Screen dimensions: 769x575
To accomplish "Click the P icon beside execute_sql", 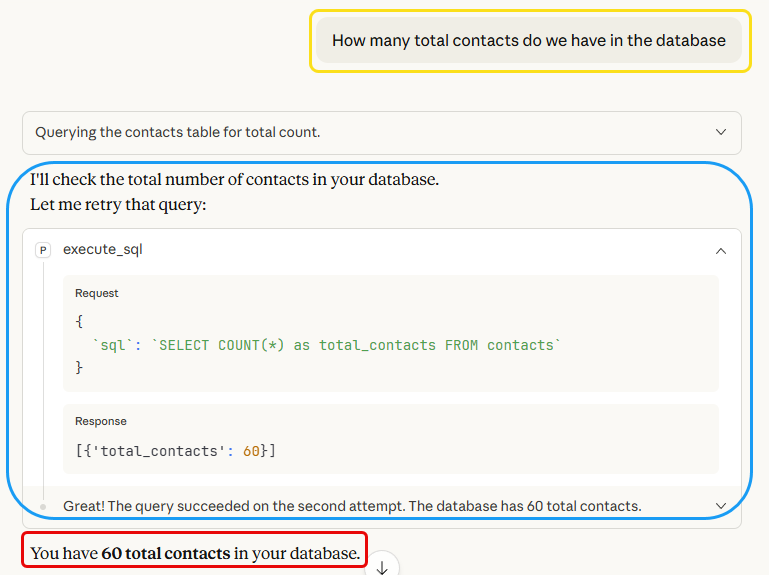I will click(43, 250).
